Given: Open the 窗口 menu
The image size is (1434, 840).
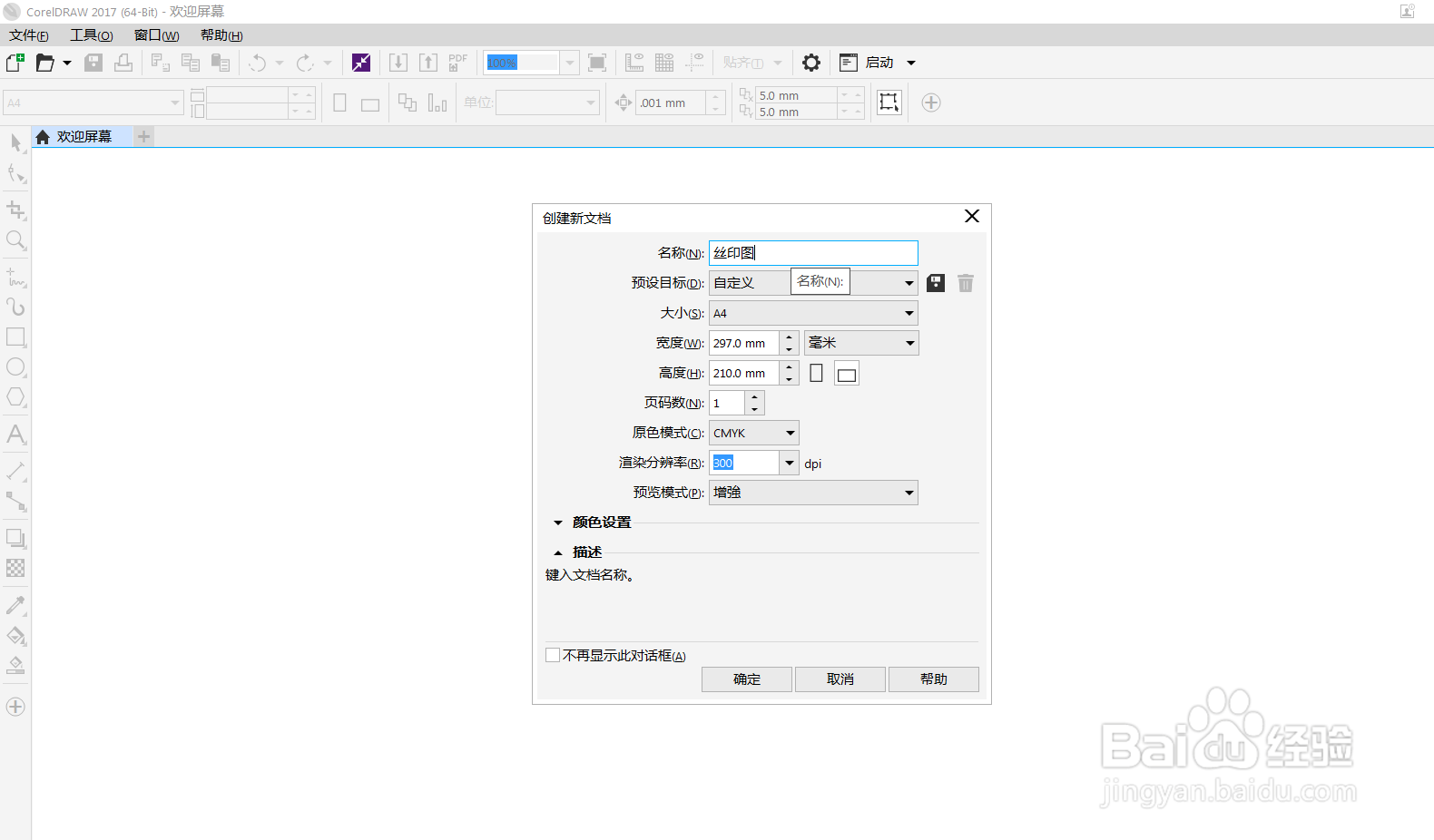Looking at the screenshot, I should pos(156,35).
